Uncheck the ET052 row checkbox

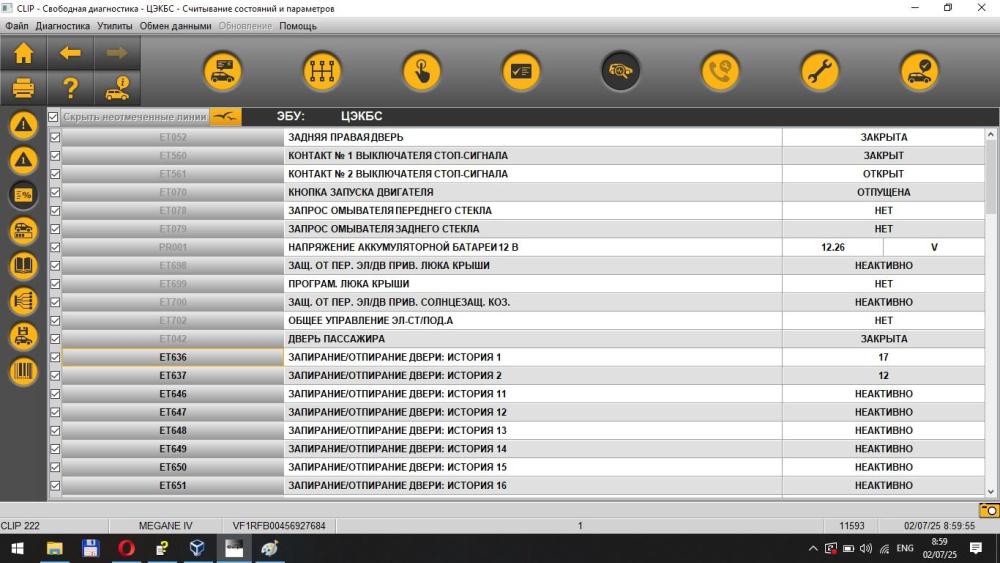click(55, 137)
